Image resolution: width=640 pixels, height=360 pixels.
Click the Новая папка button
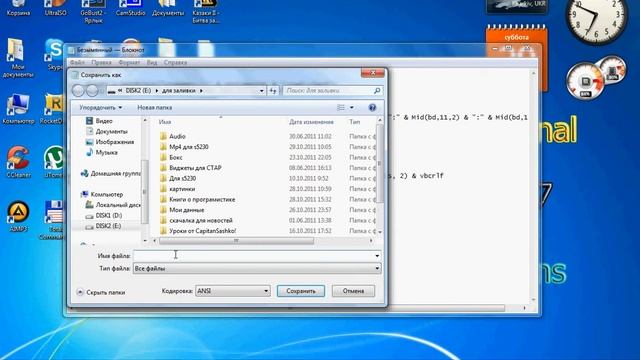coord(155,108)
